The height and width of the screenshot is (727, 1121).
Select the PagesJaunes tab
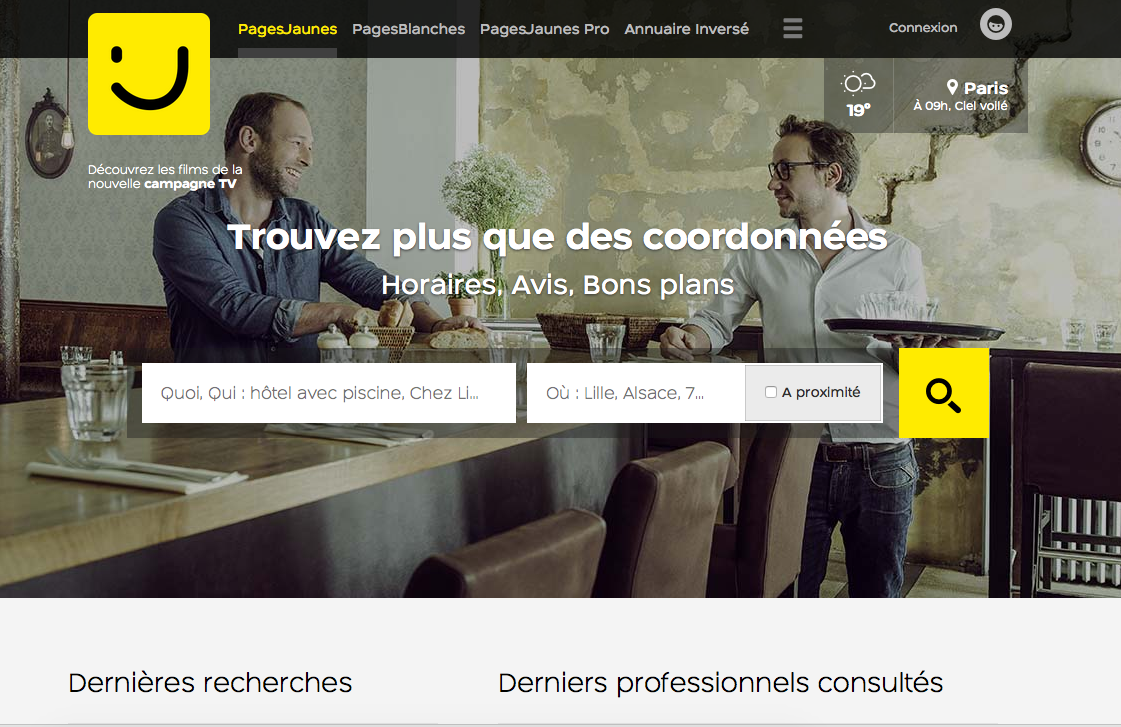pyautogui.click(x=287, y=29)
